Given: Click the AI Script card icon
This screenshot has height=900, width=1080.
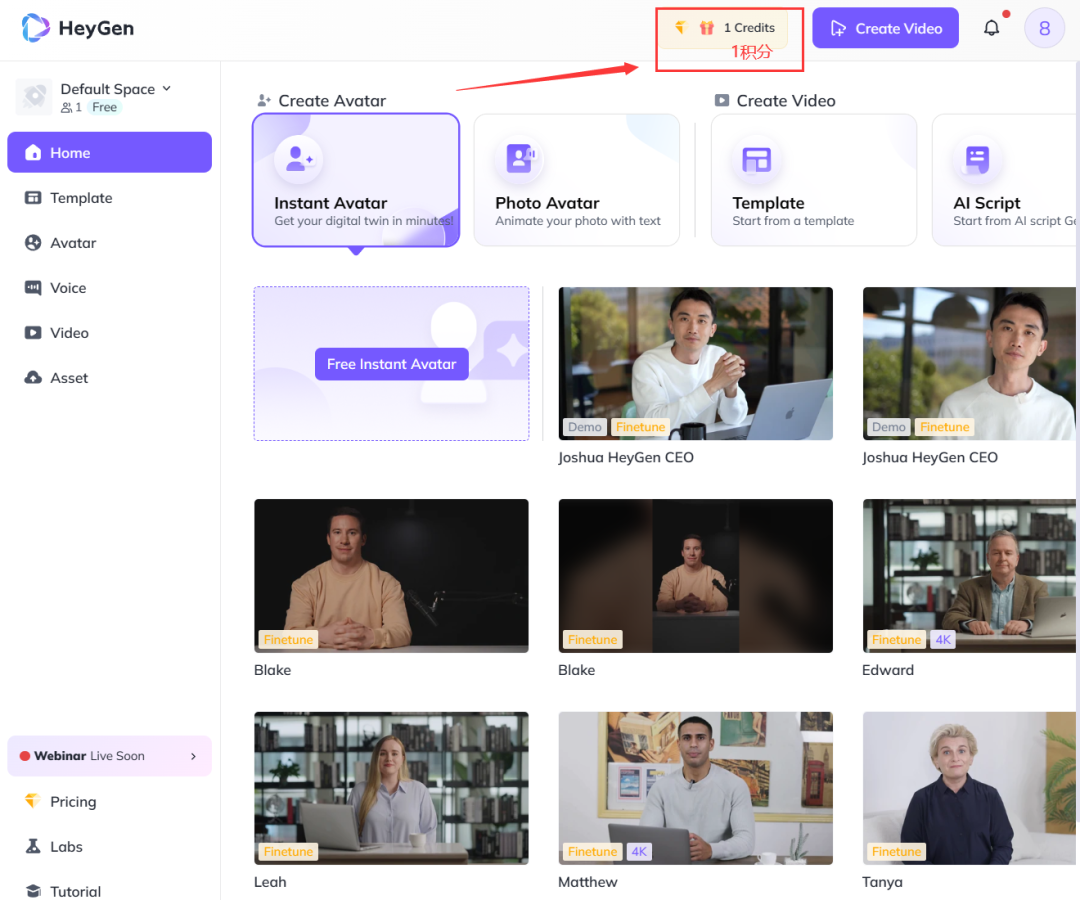Looking at the screenshot, I should coord(977,159).
